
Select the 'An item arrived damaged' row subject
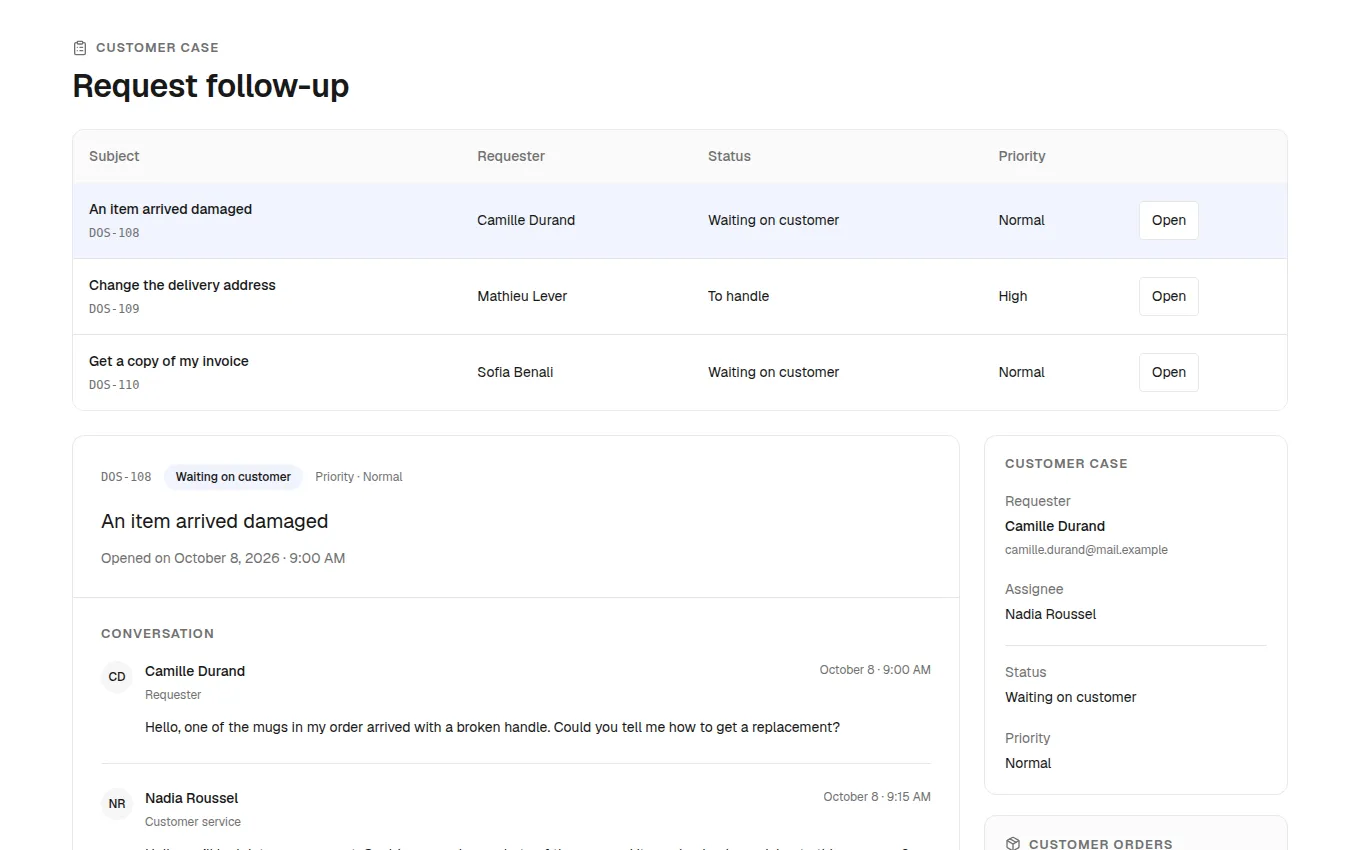coord(170,209)
